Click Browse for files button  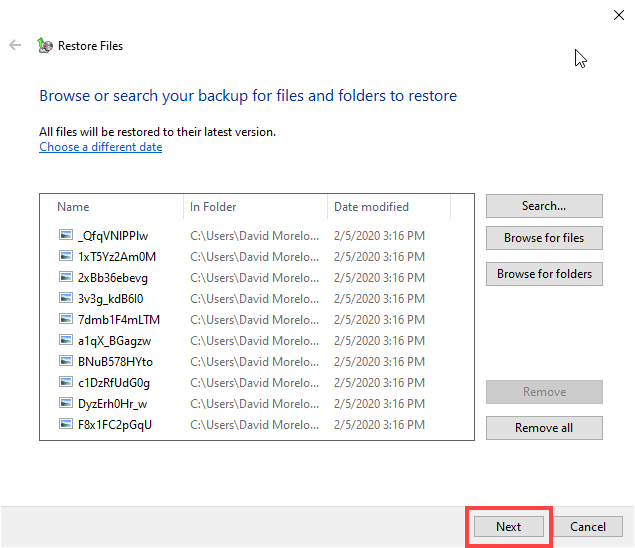544,238
